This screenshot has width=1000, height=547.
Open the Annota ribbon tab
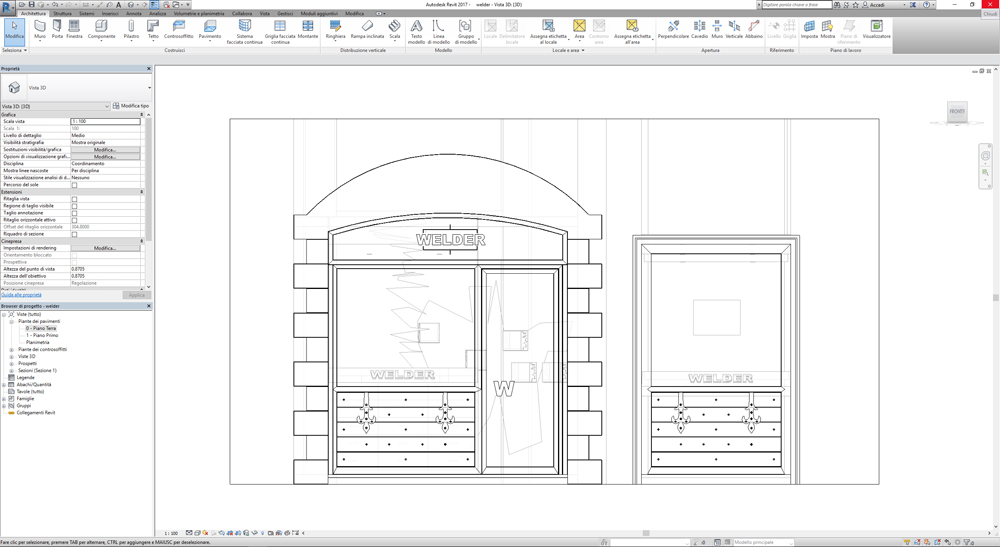coord(133,14)
